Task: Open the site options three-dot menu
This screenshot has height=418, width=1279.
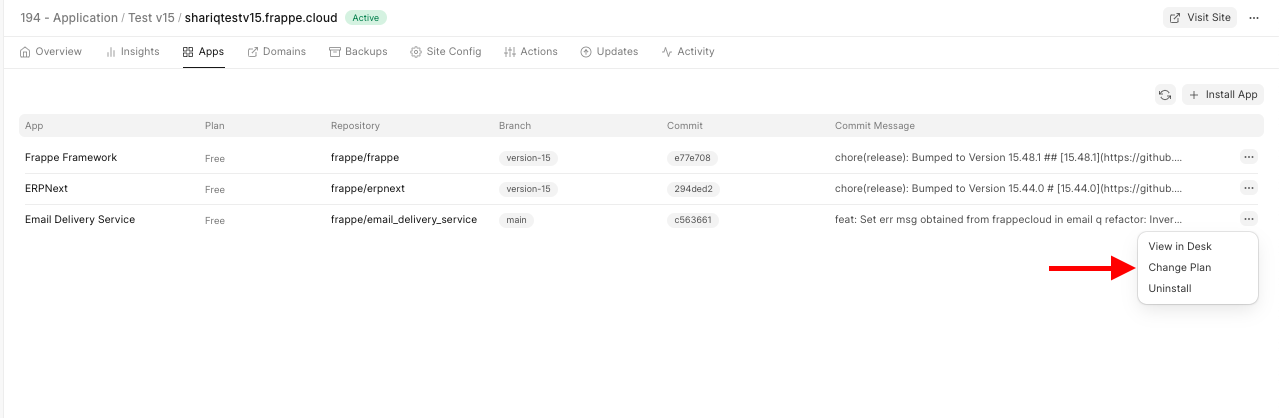Action: pos(1254,18)
